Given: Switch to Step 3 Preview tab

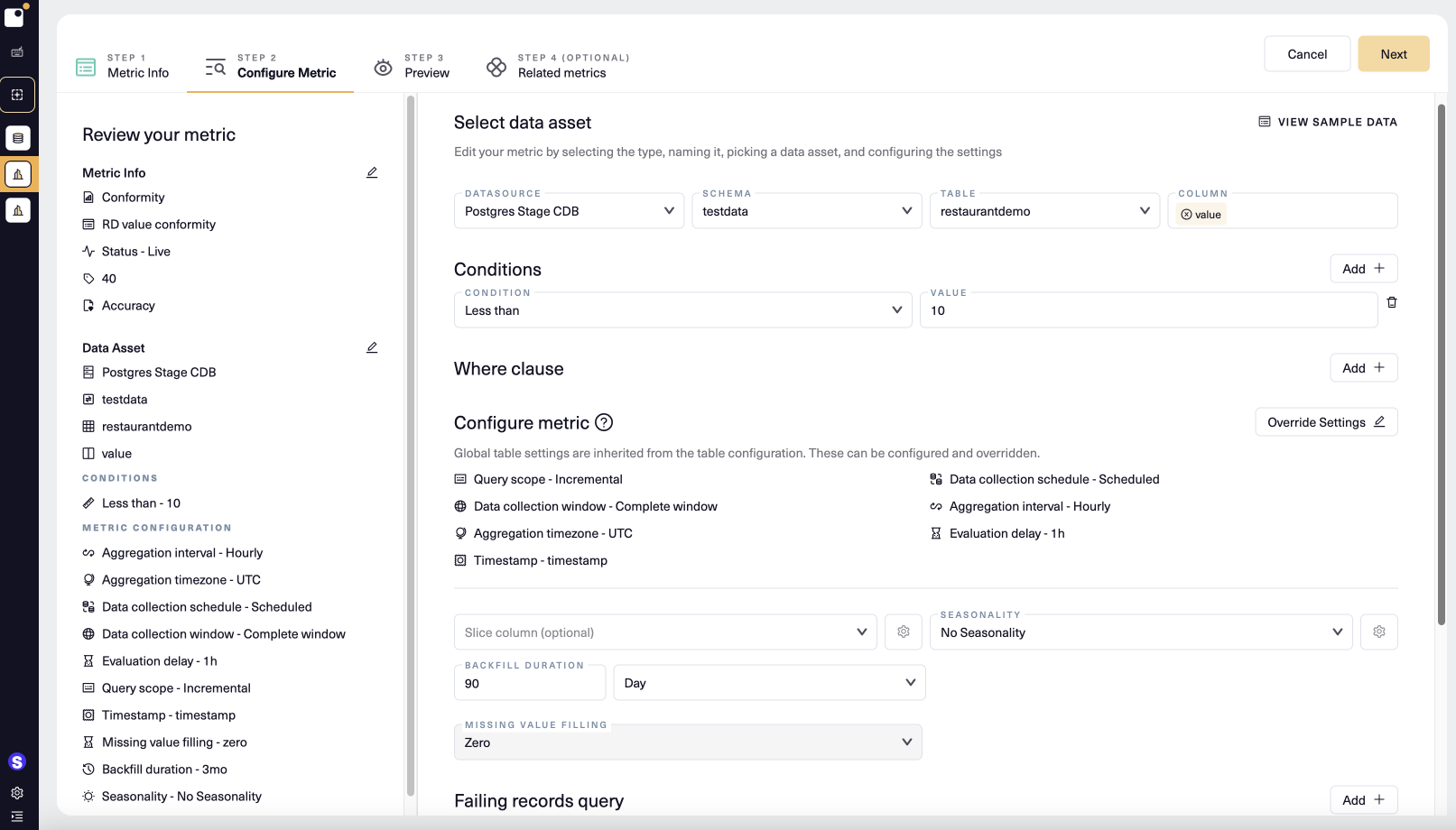Looking at the screenshot, I should click(413, 66).
